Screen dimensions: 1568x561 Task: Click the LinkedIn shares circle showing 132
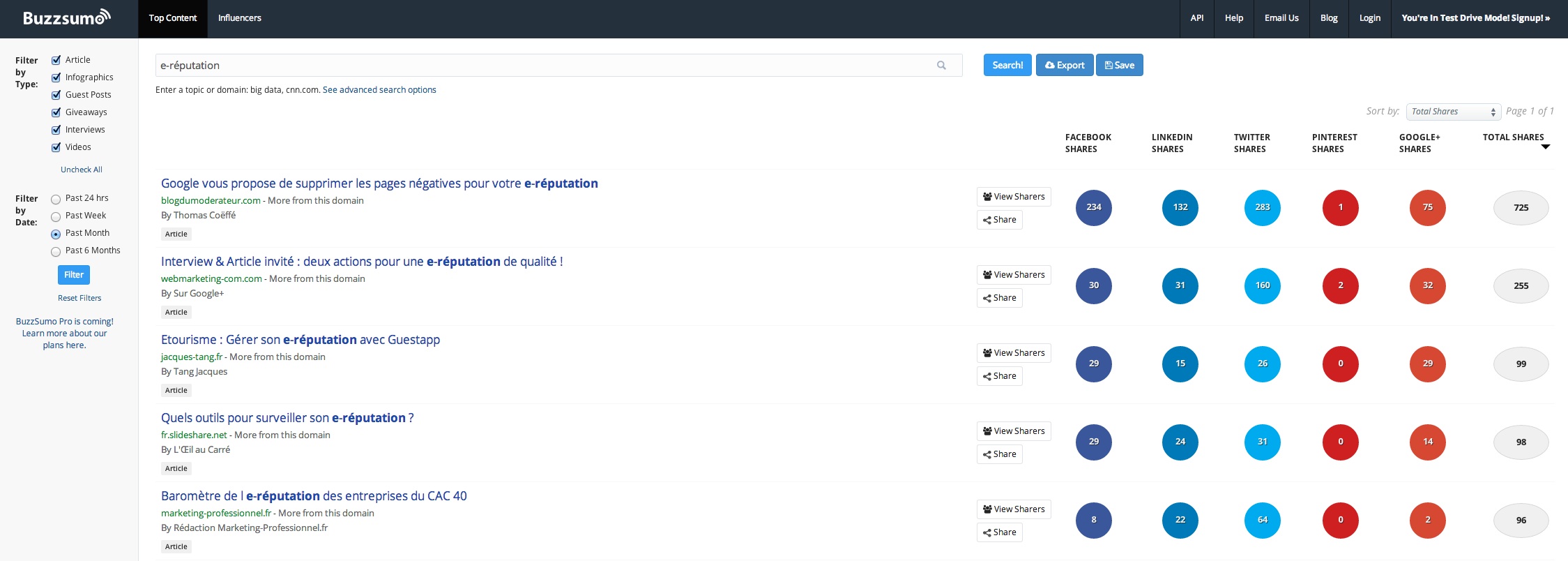pyautogui.click(x=1180, y=207)
